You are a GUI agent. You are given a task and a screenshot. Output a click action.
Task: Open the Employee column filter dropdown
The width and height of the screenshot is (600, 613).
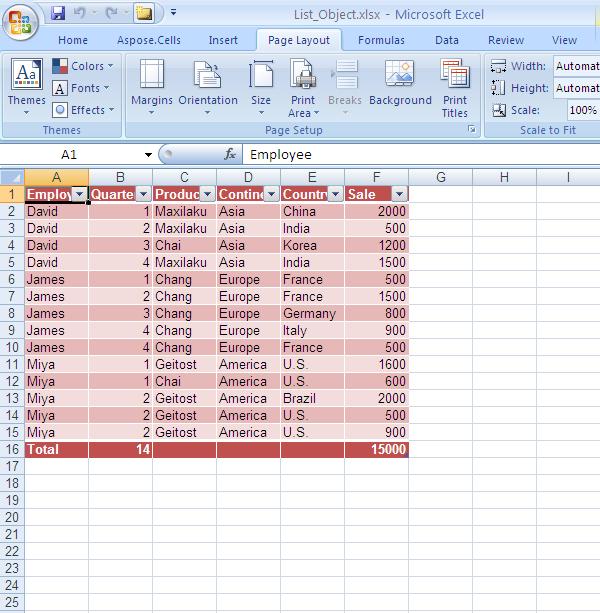pyautogui.click(x=80, y=194)
